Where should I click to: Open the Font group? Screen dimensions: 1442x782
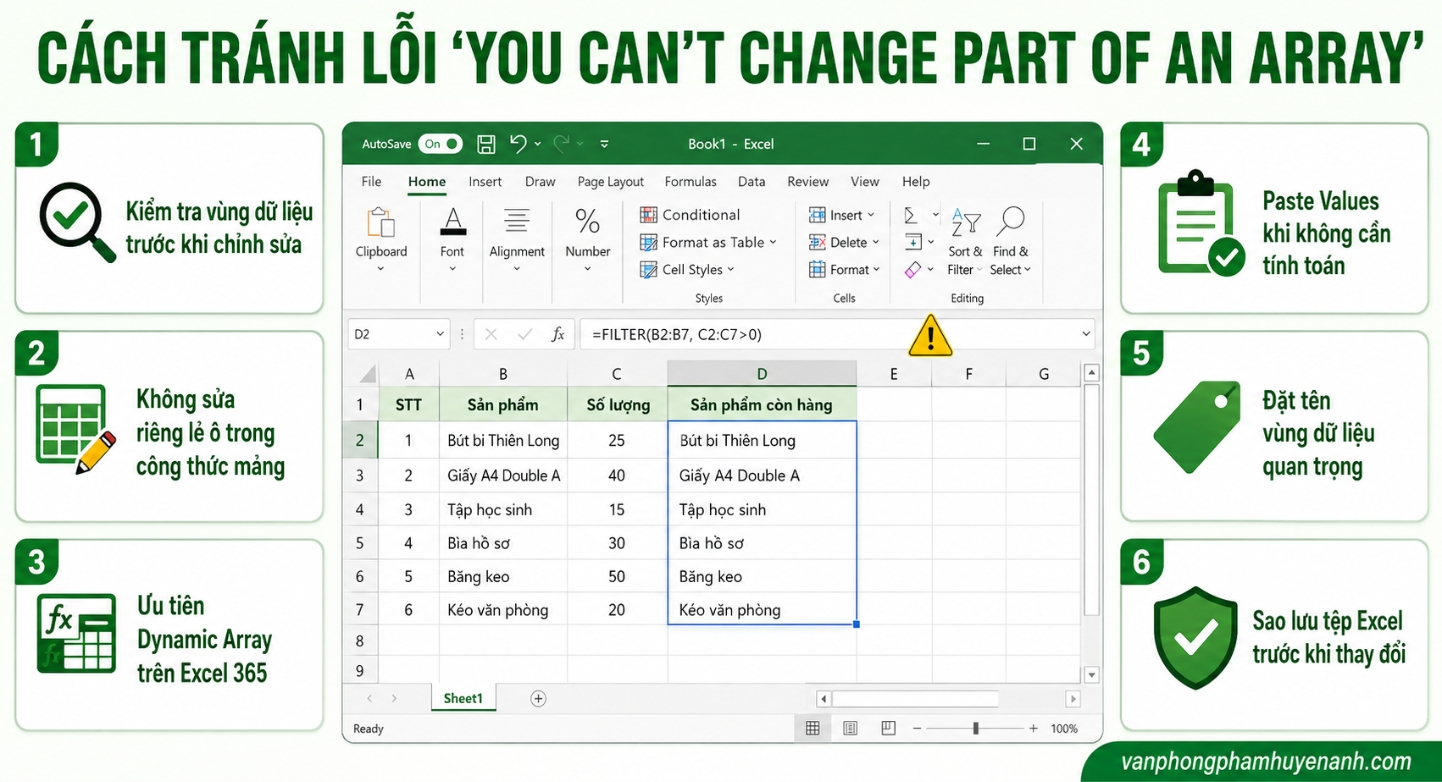point(453,240)
